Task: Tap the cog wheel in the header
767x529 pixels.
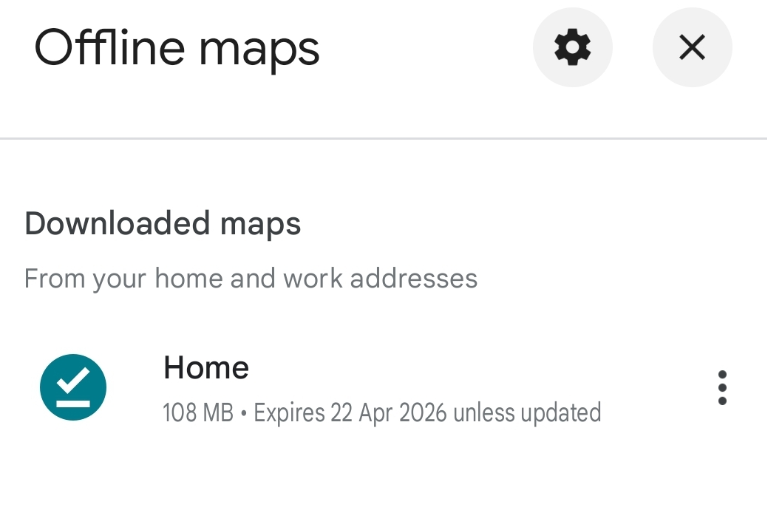Action: tap(572, 47)
